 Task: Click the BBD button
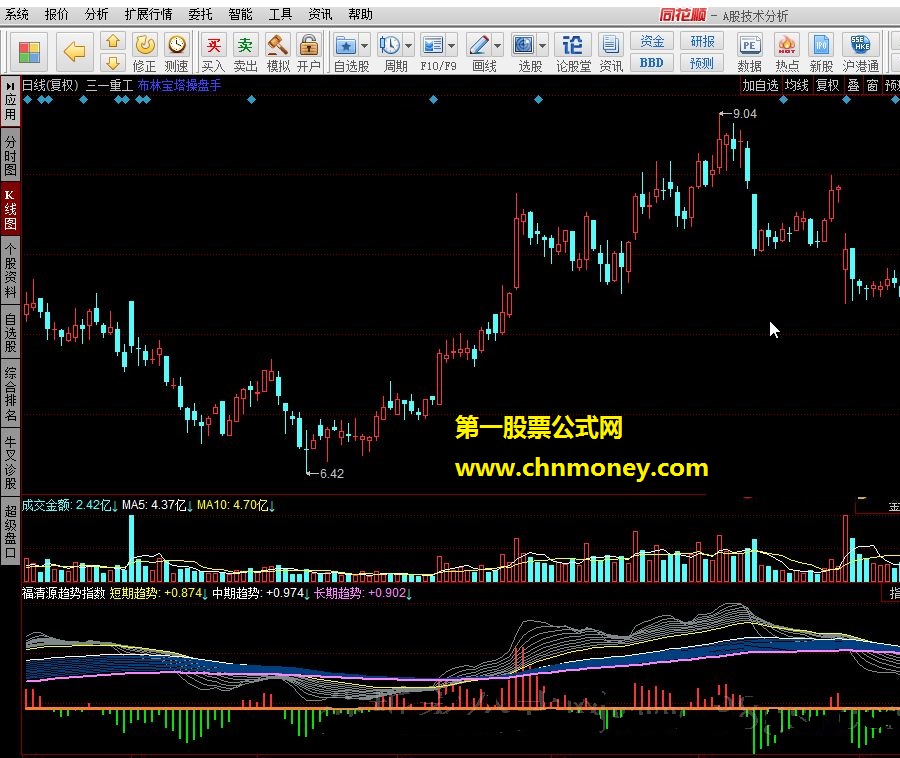tap(651, 63)
